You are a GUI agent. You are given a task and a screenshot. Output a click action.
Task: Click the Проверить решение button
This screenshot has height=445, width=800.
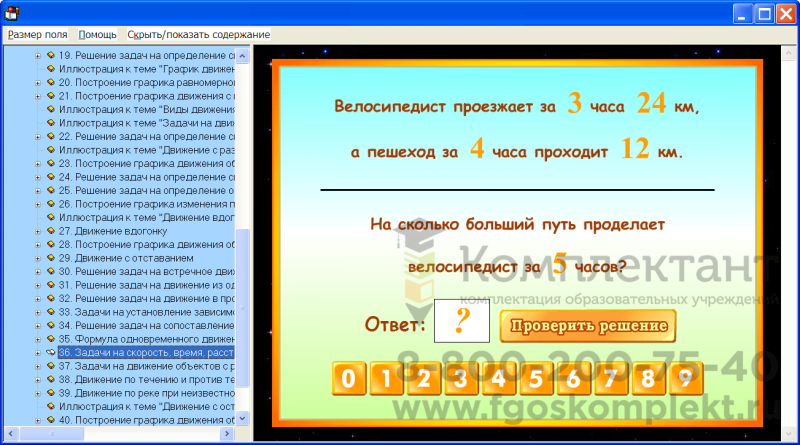[588, 326]
